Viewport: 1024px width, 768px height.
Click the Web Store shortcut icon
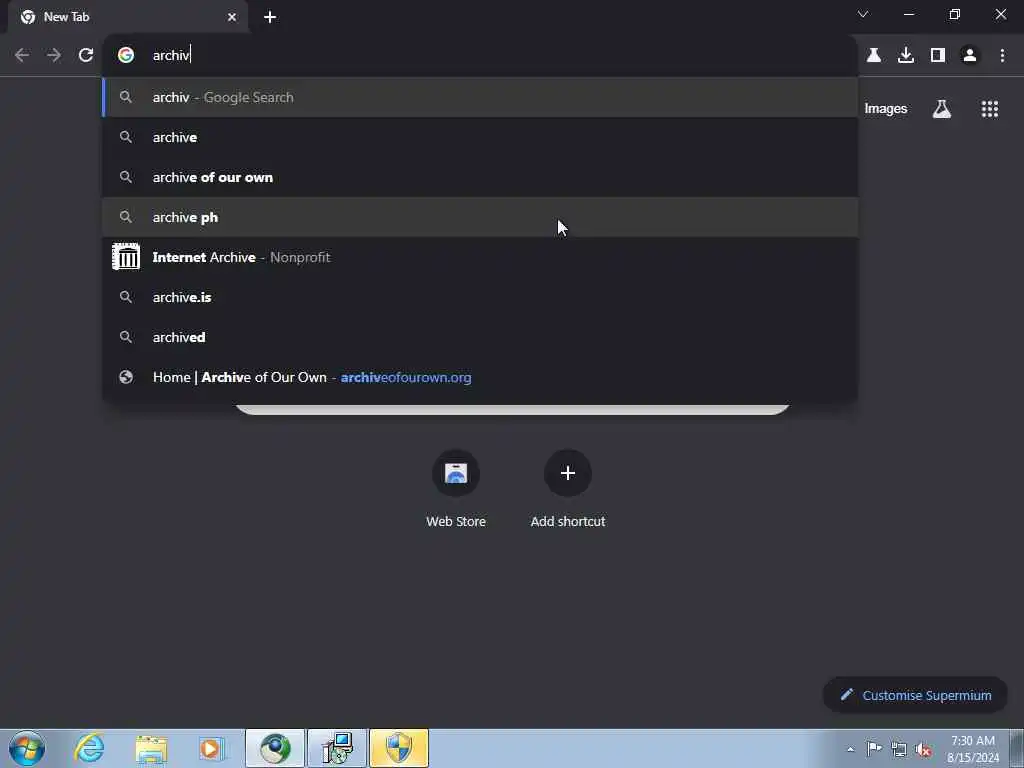[456, 473]
